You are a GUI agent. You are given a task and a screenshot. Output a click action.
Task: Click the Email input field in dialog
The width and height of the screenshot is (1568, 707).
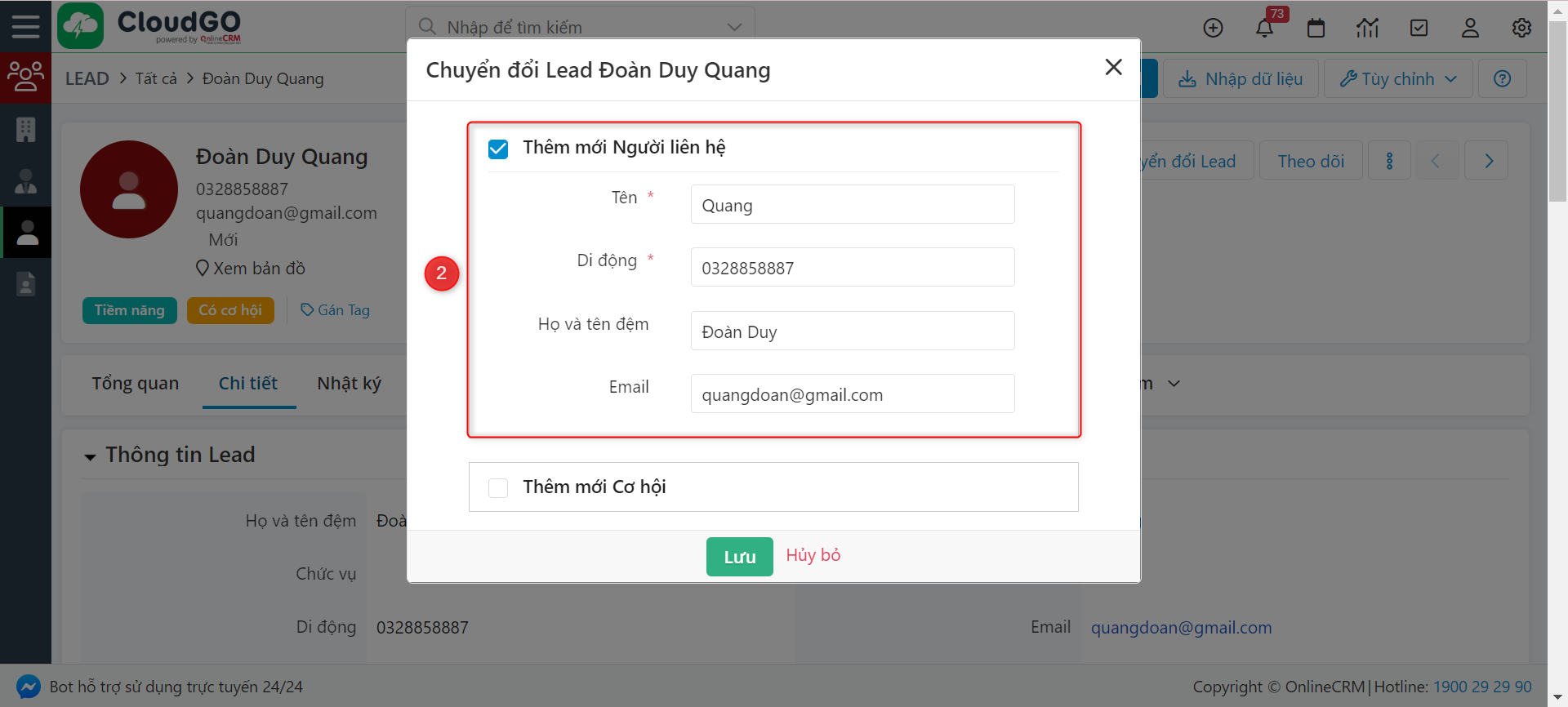point(852,394)
